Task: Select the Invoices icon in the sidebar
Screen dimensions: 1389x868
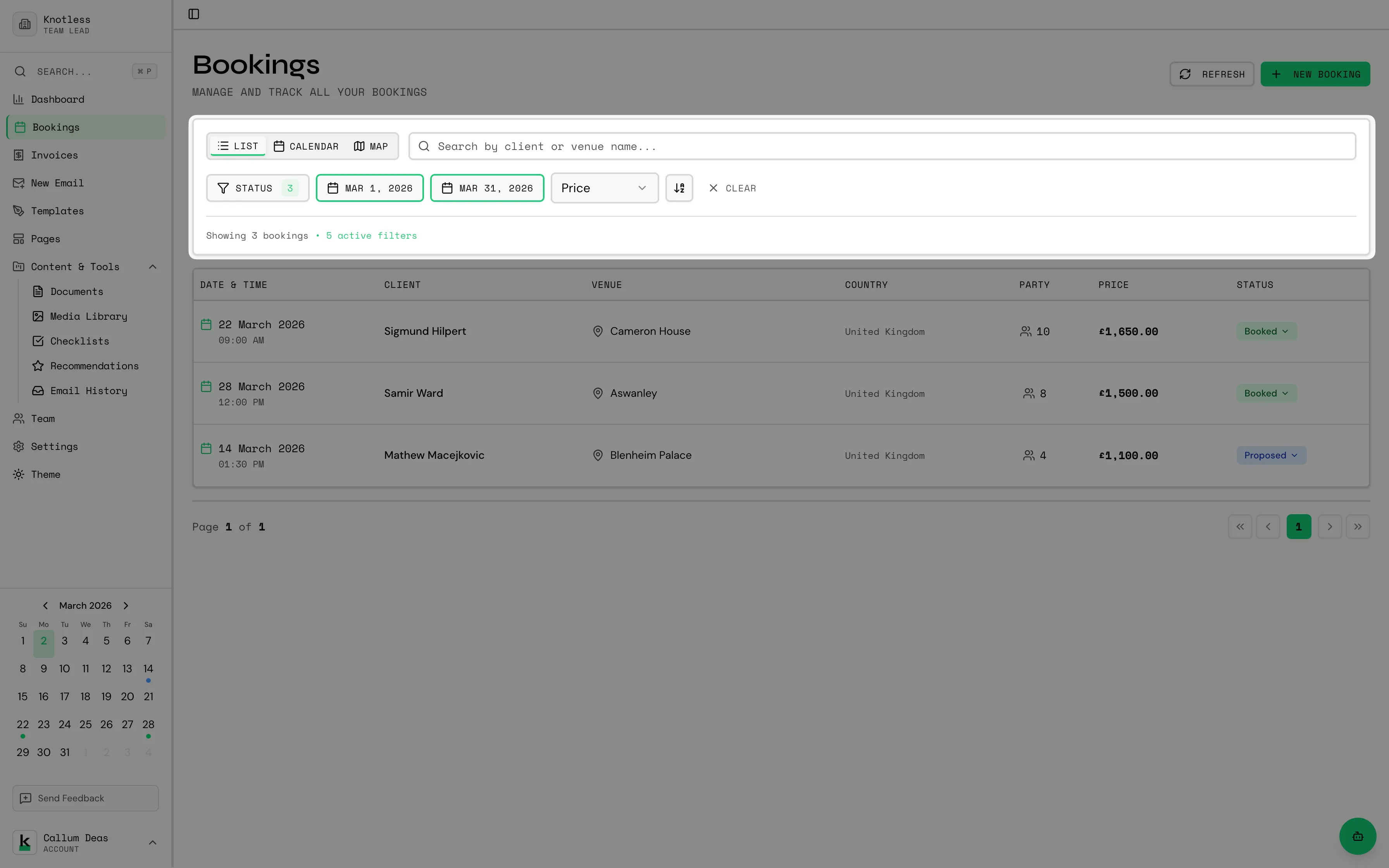Action: [19, 155]
